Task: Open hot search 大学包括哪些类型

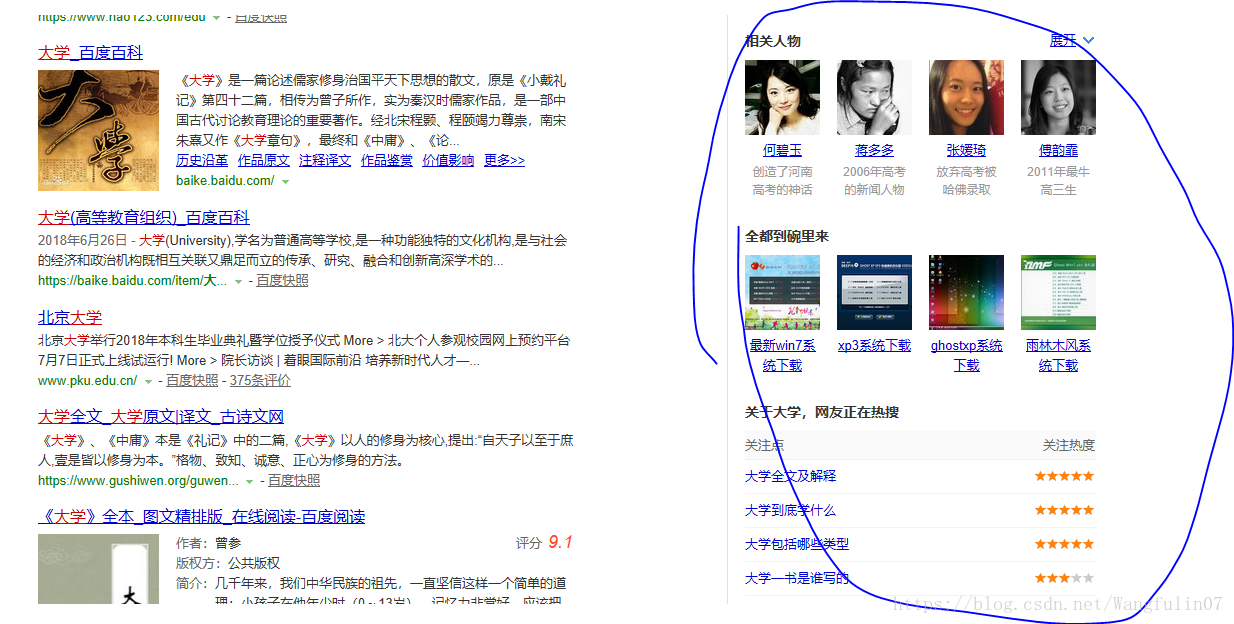Action: pos(797,544)
